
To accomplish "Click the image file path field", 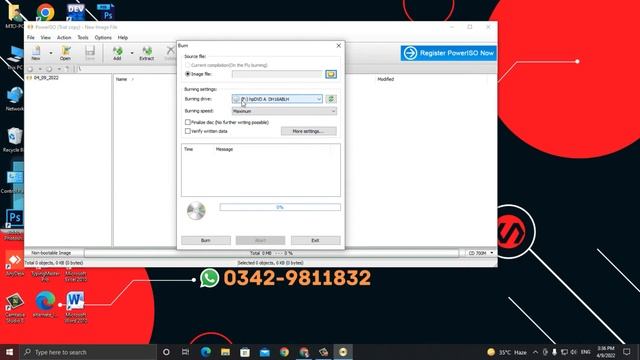I will pyautogui.click(x=277, y=74).
